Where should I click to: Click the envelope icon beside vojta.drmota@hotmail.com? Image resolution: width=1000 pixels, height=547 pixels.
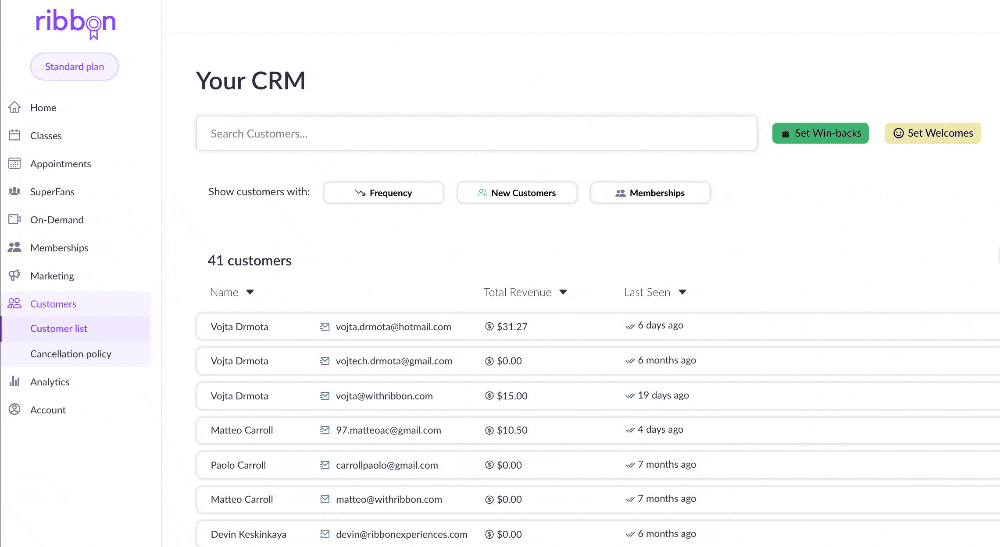(x=325, y=326)
